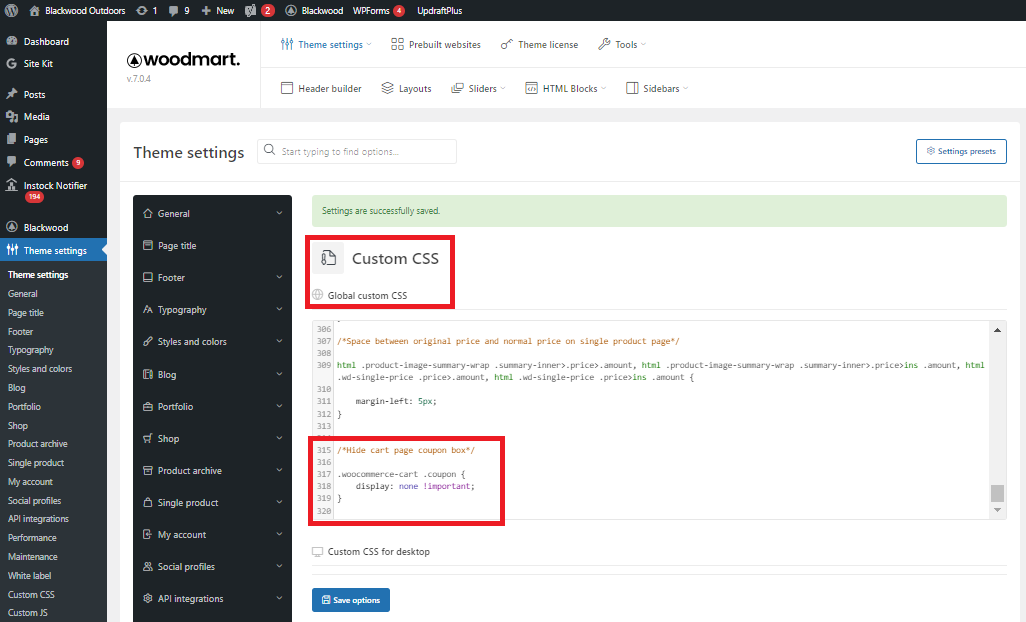Open Theme license tab
Screen dimensions: 1026x622
pos(539,44)
